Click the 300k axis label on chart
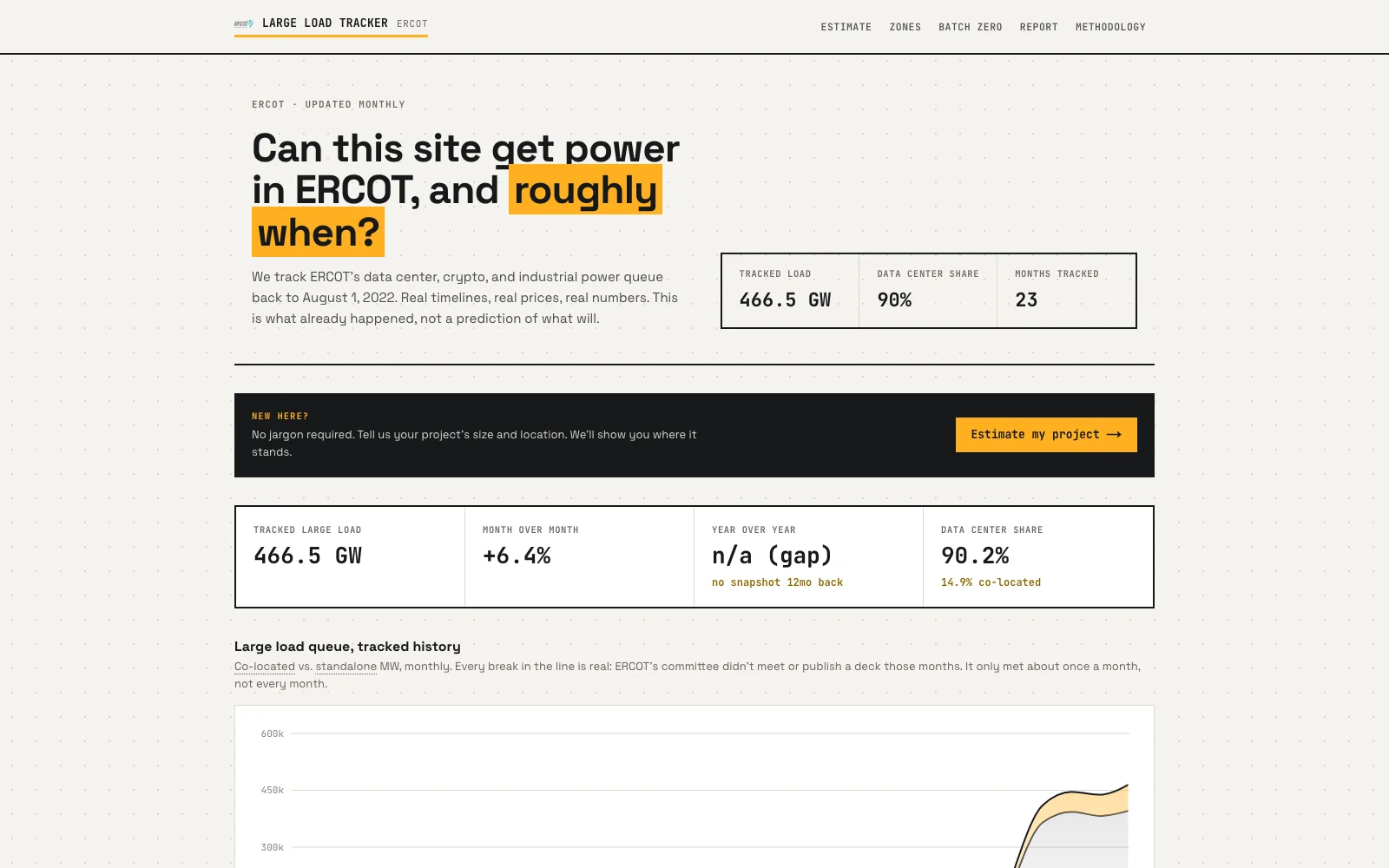The height and width of the screenshot is (868, 1389). coord(273,847)
